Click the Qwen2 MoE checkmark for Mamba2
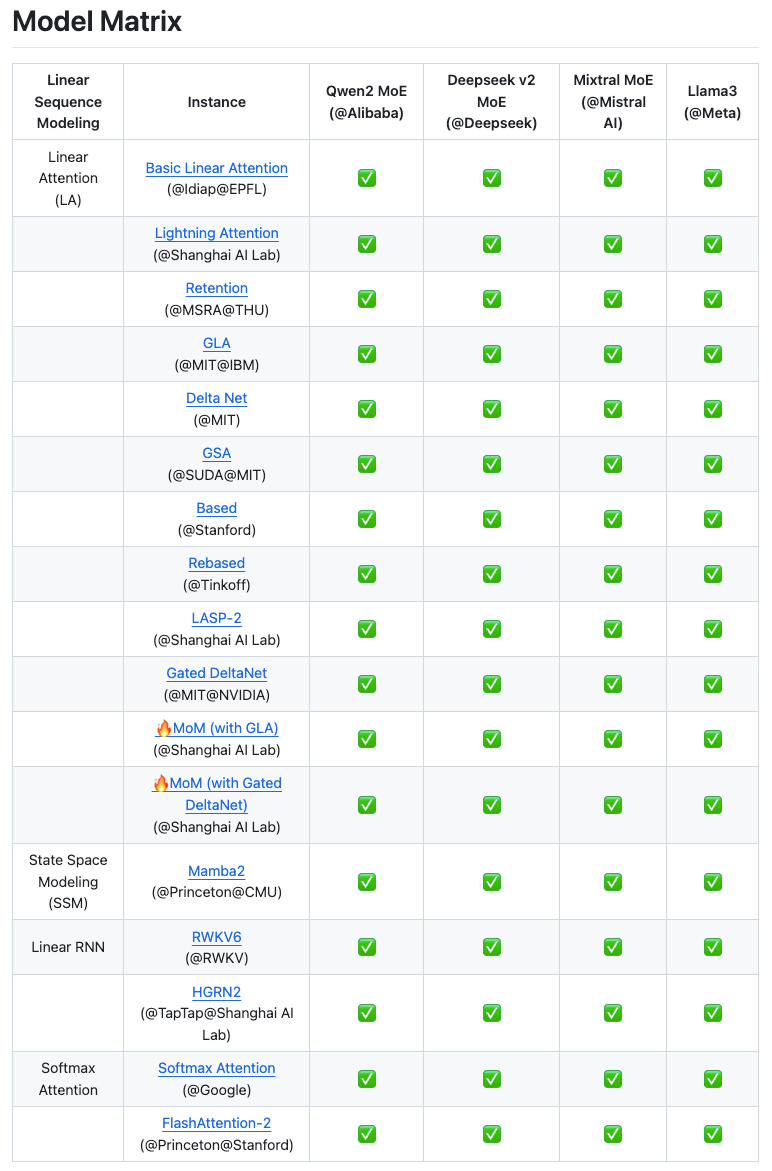The width and height of the screenshot is (772, 1171). [x=366, y=881]
